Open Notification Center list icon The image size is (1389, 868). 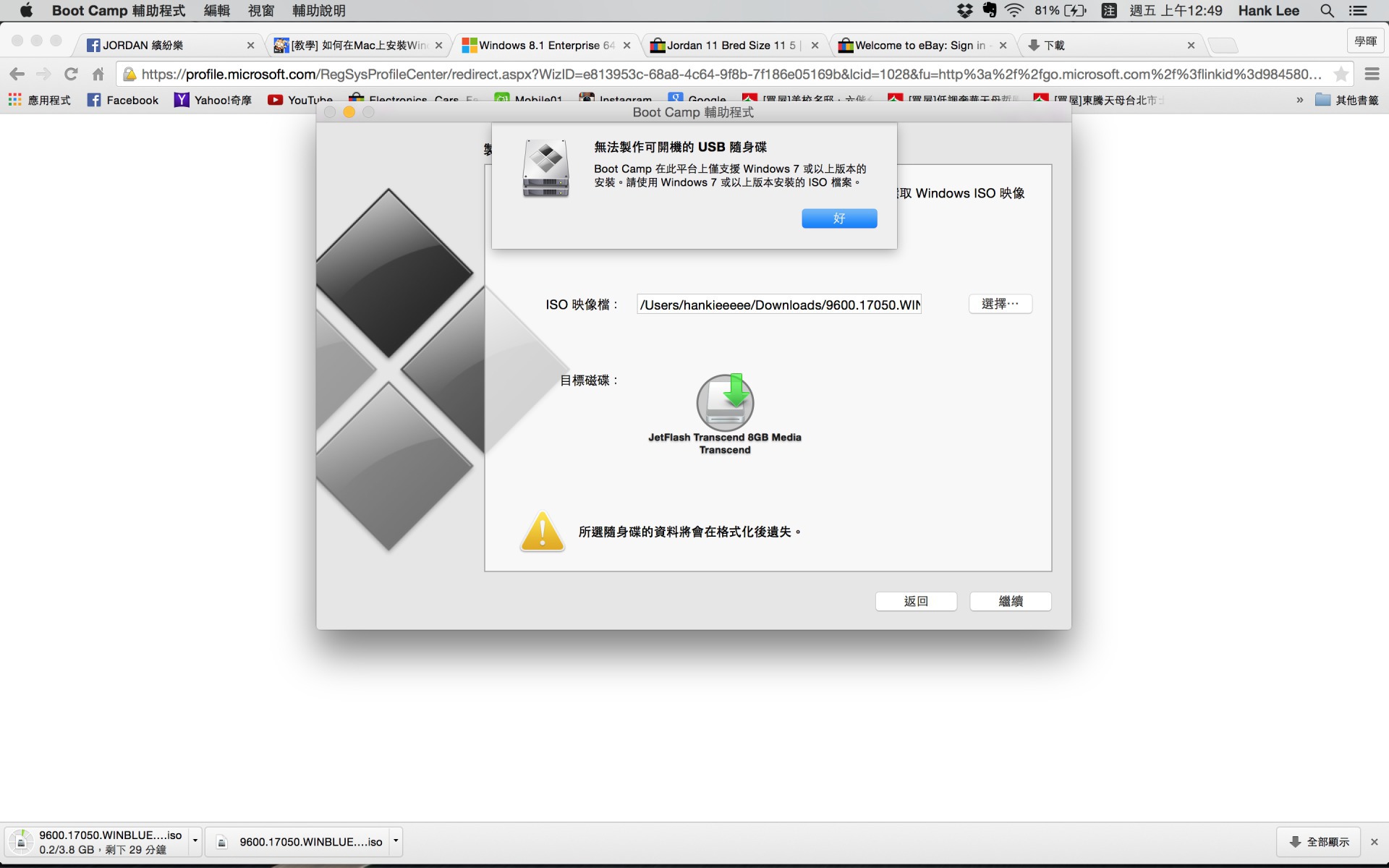1358,10
